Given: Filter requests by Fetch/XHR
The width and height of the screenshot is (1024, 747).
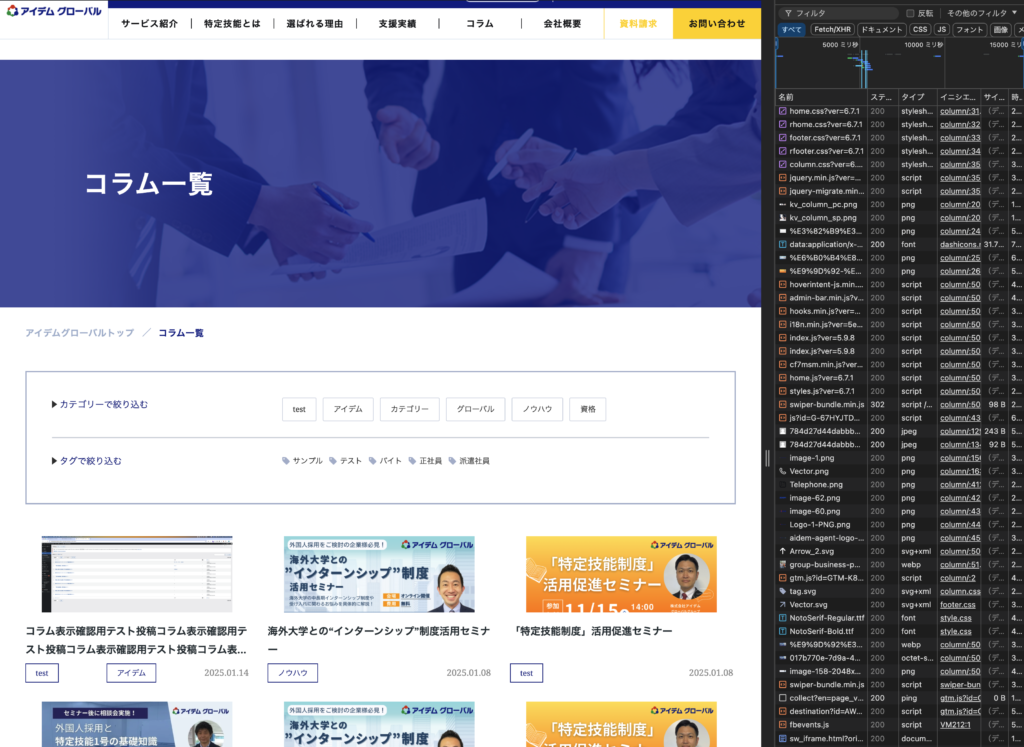Looking at the screenshot, I should coord(833,29).
